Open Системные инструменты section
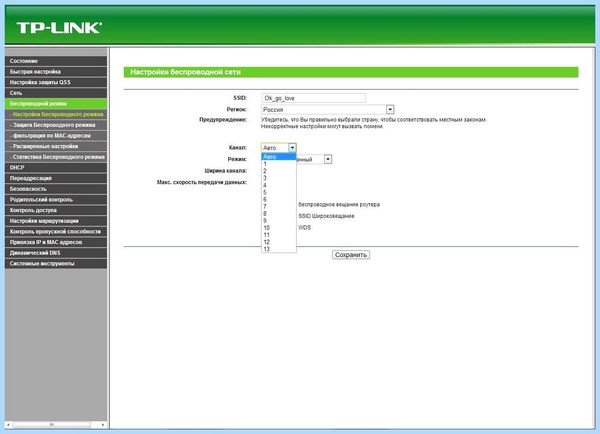The width and height of the screenshot is (600, 434). [x=56, y=264]
